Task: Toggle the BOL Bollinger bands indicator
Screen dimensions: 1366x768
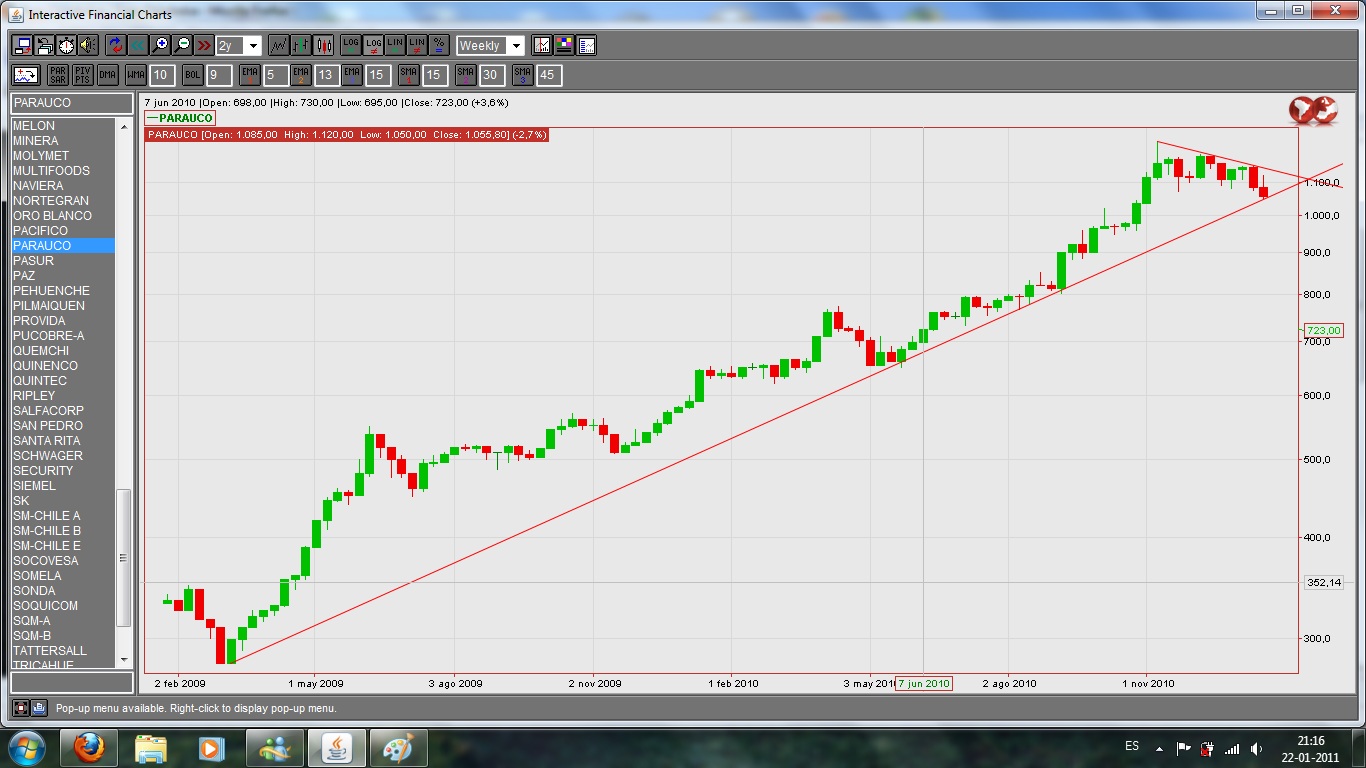Action: coord(192,75)
